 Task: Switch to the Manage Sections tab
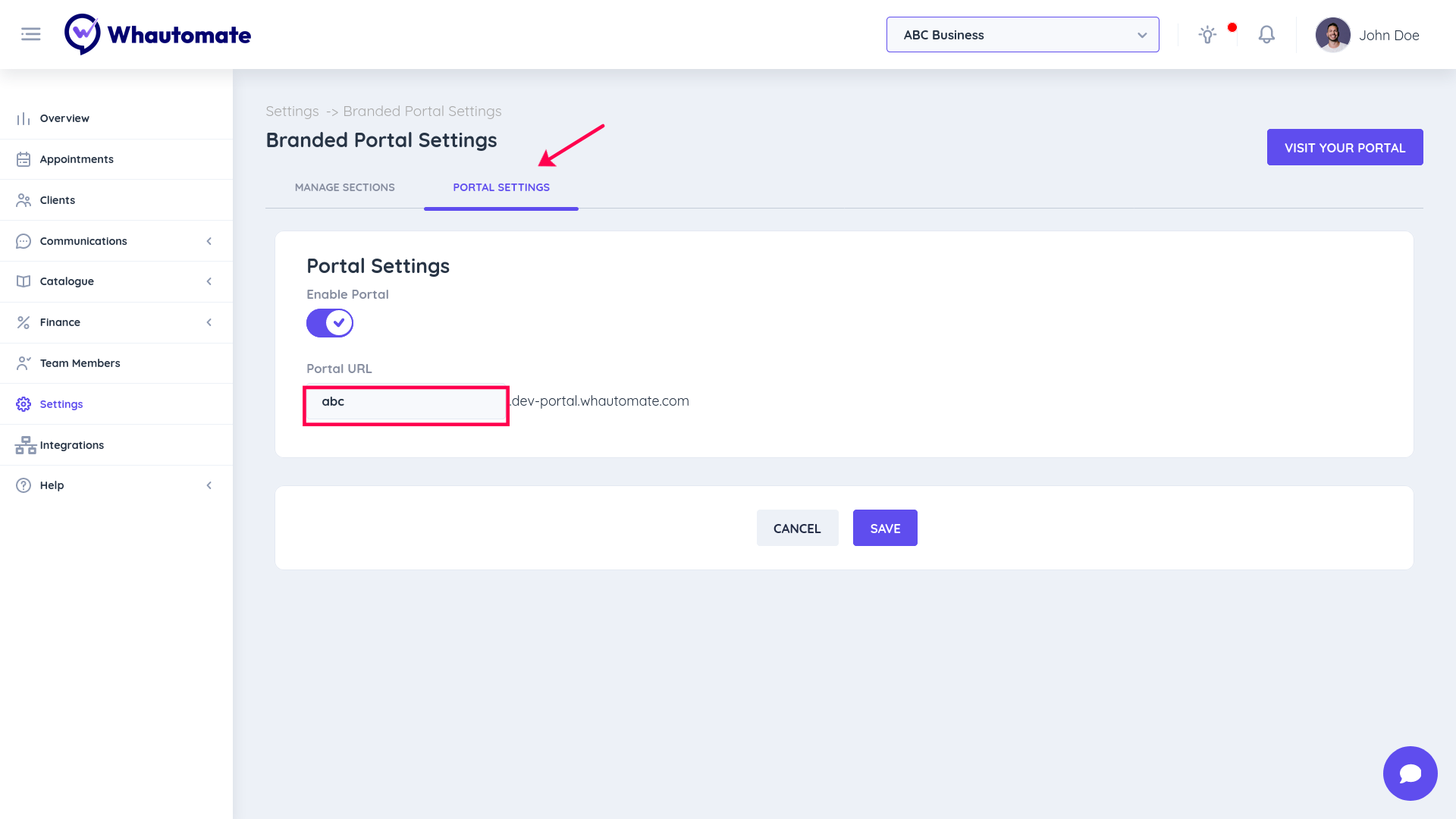coord(344,187)
